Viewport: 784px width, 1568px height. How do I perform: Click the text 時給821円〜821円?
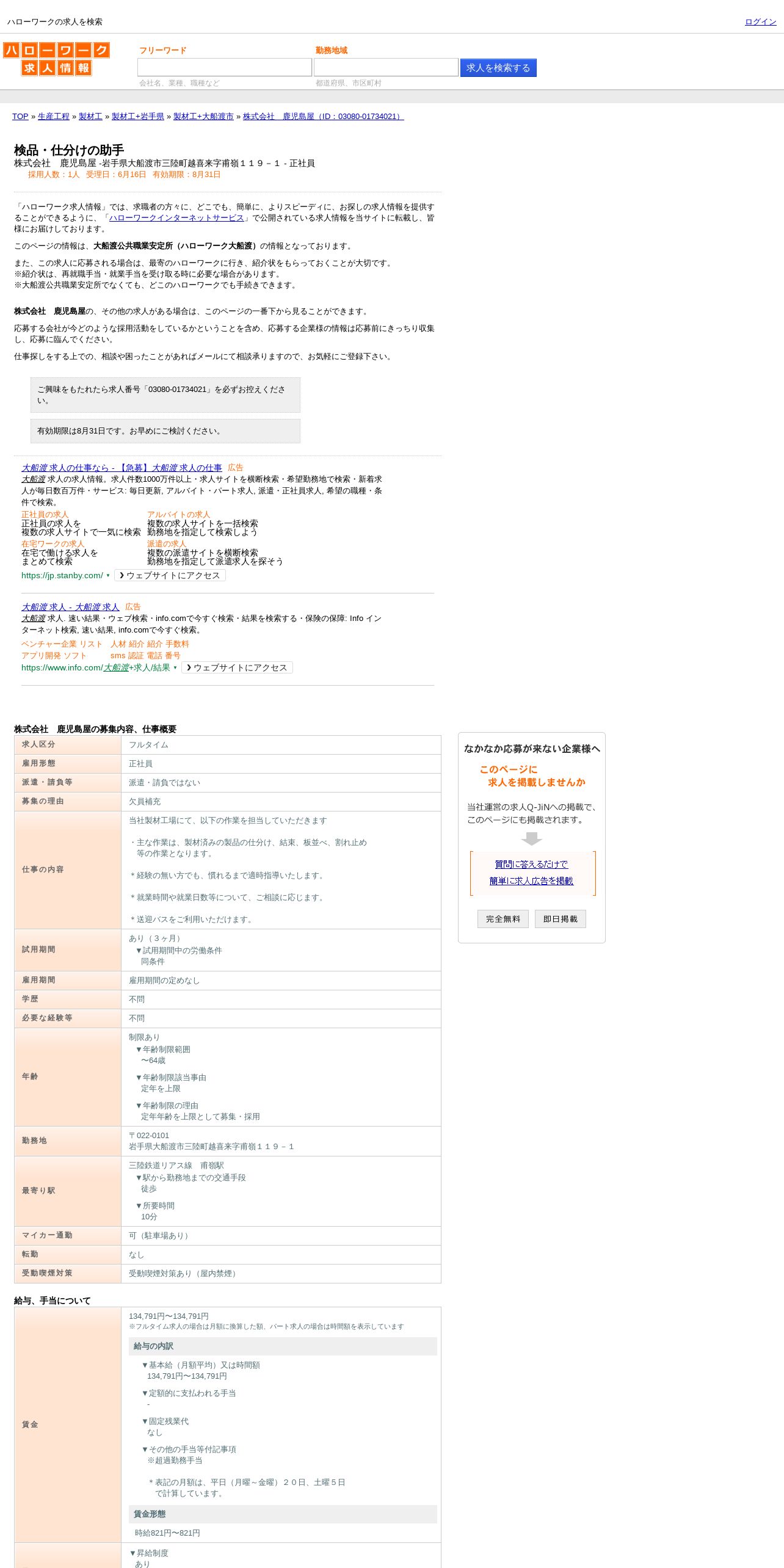pyautogui.click(x=167, y=1533)
